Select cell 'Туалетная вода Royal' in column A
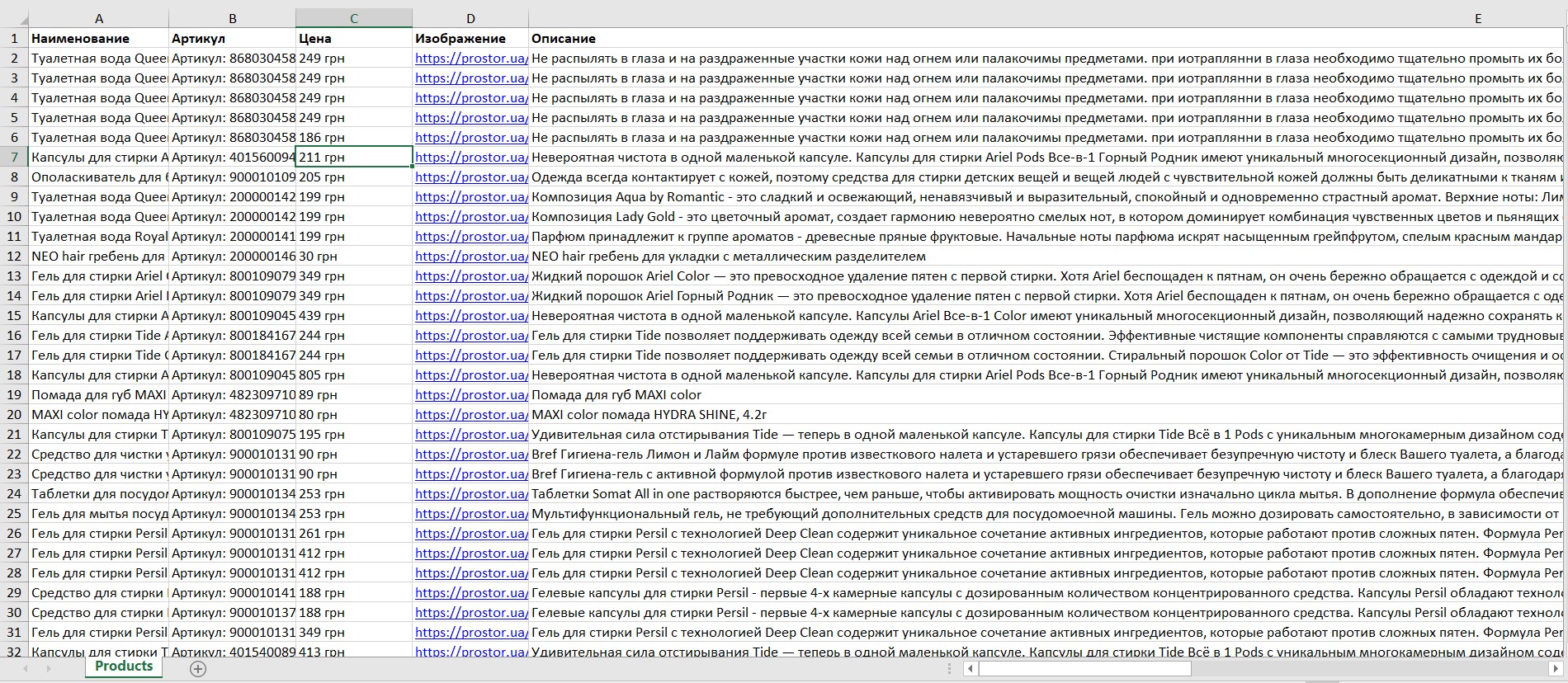The width and height of the screenshot is (1568, 683). click(x=98, y=236)
